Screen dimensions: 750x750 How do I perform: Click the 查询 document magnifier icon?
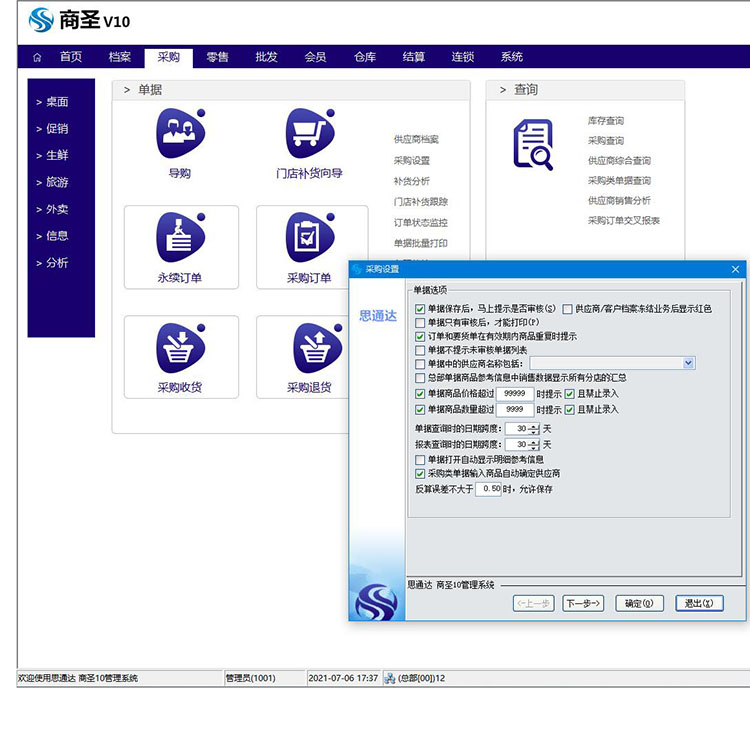pos(533,144)
